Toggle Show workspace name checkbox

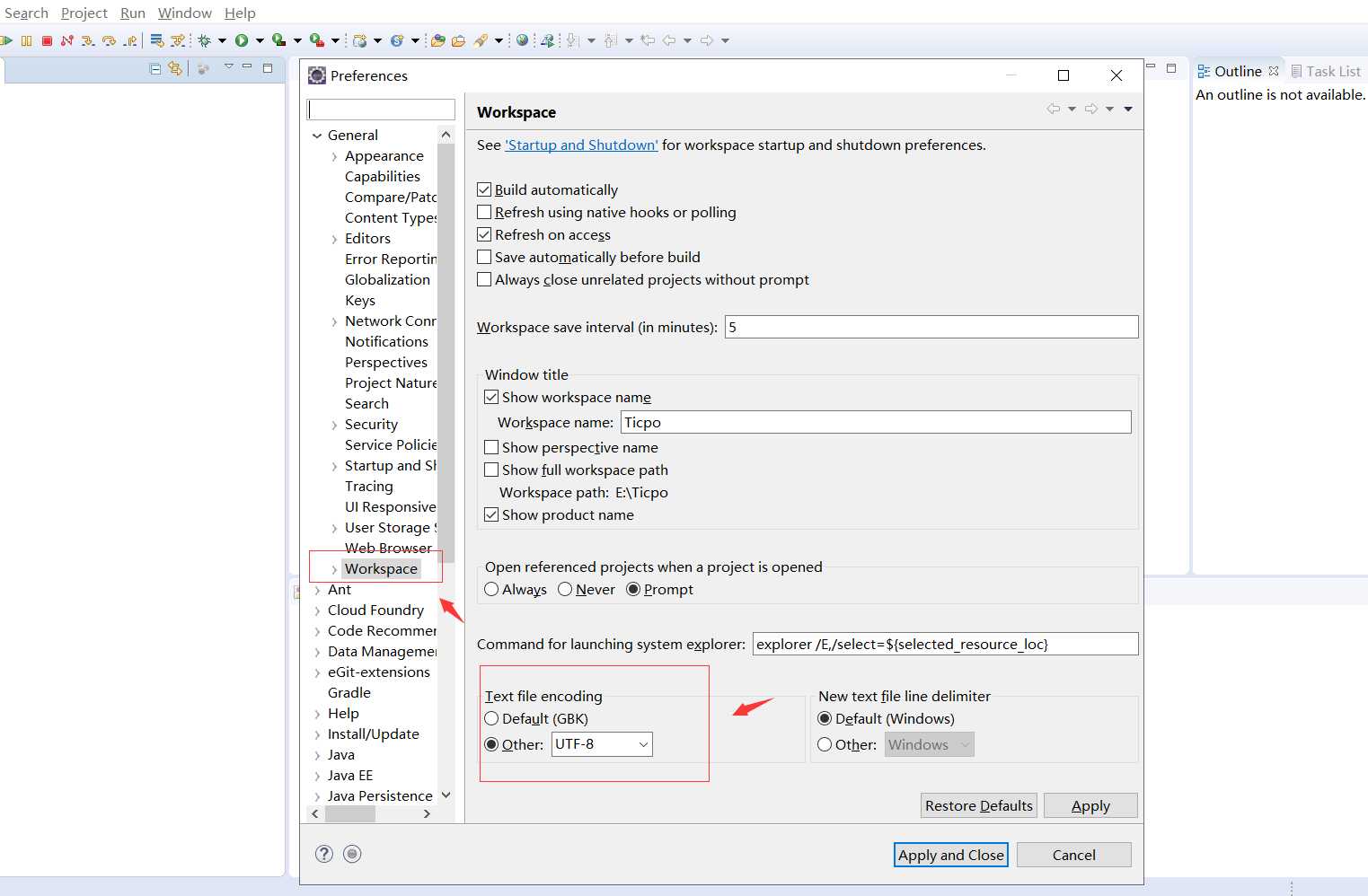491,397
